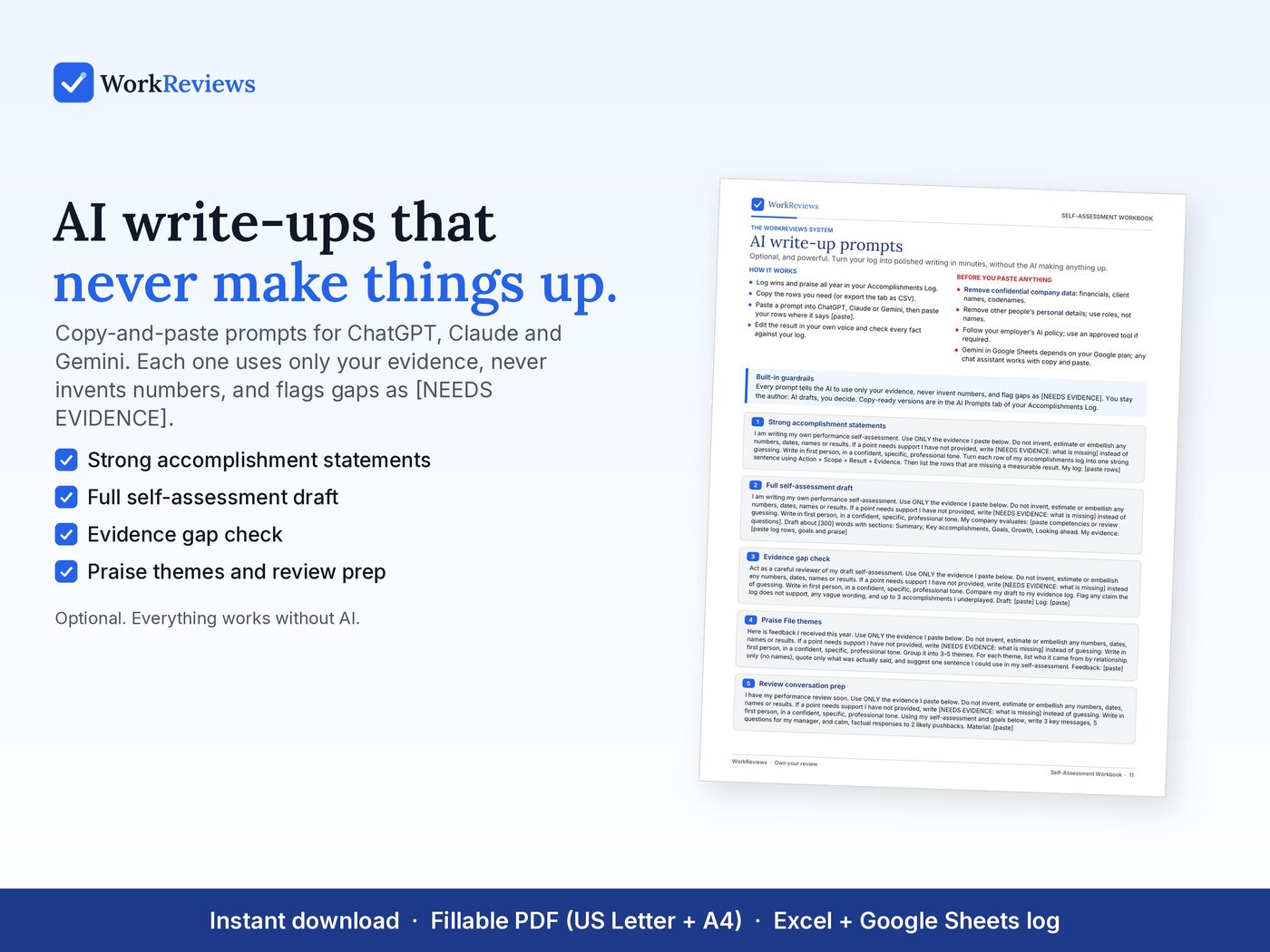Click 'Optional. Everything works without AI.' note
Viewport: 1270px width, 952px height.
tap(208, 618)
